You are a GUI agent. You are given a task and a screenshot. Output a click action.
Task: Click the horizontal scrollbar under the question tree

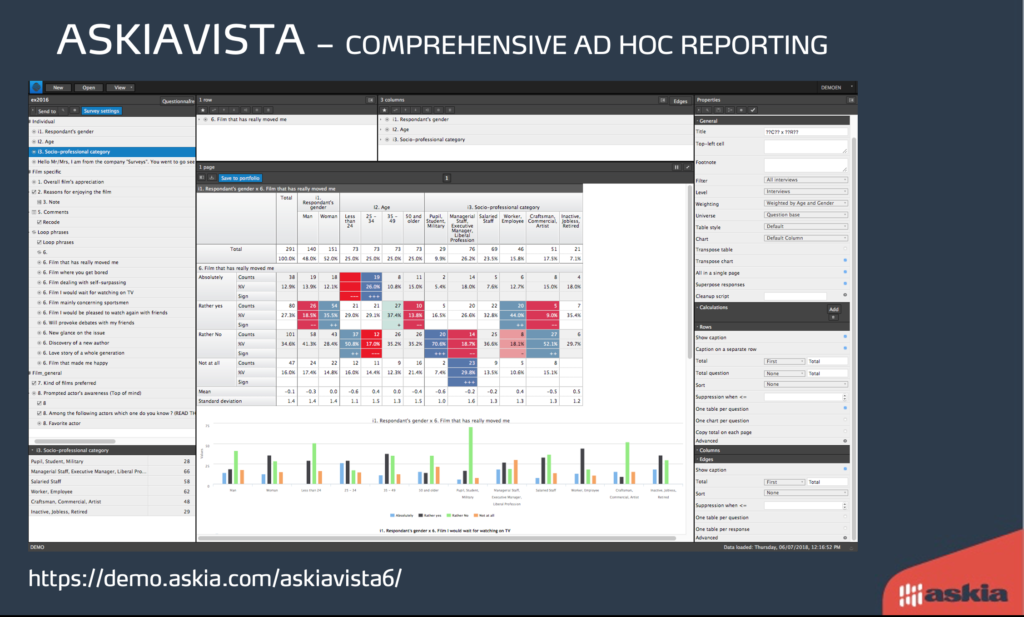pos(74,441)
